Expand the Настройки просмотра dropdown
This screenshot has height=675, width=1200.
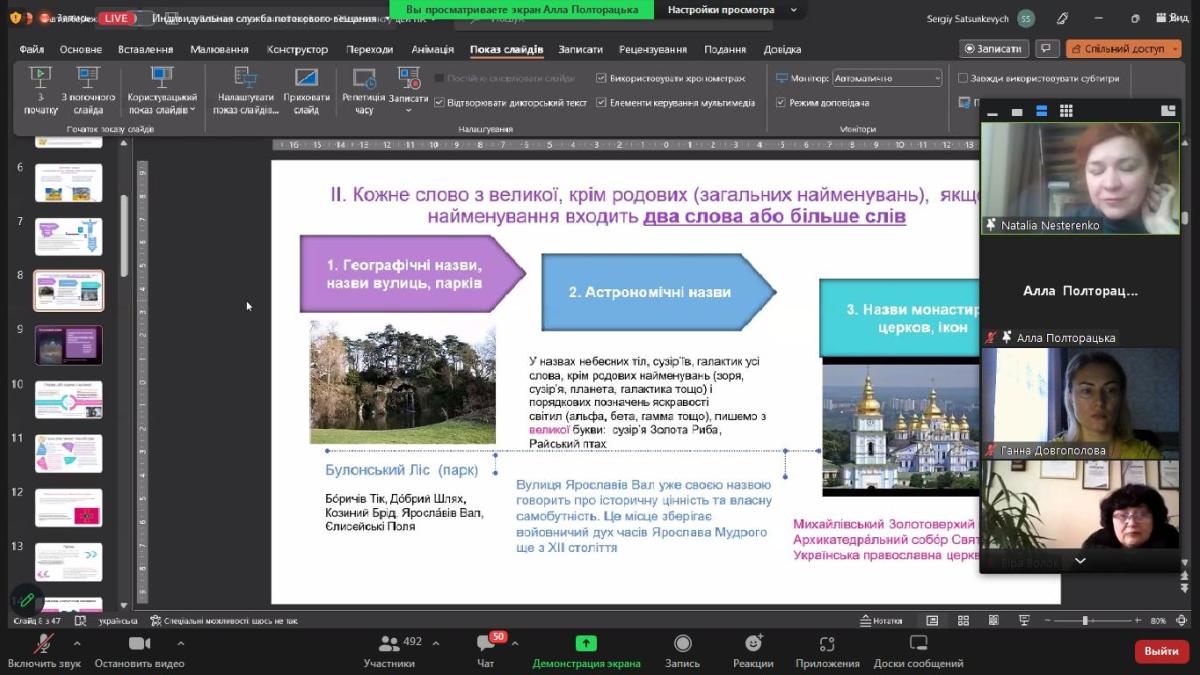click(x=734, y=10)
